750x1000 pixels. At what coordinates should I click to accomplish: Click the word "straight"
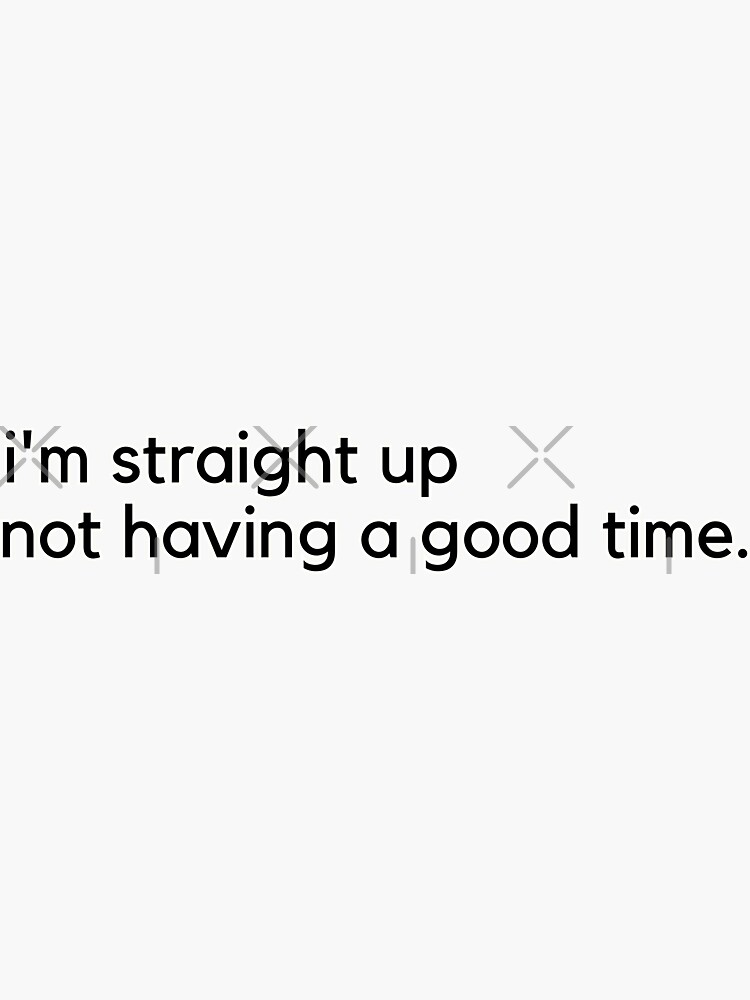point(234,462)
